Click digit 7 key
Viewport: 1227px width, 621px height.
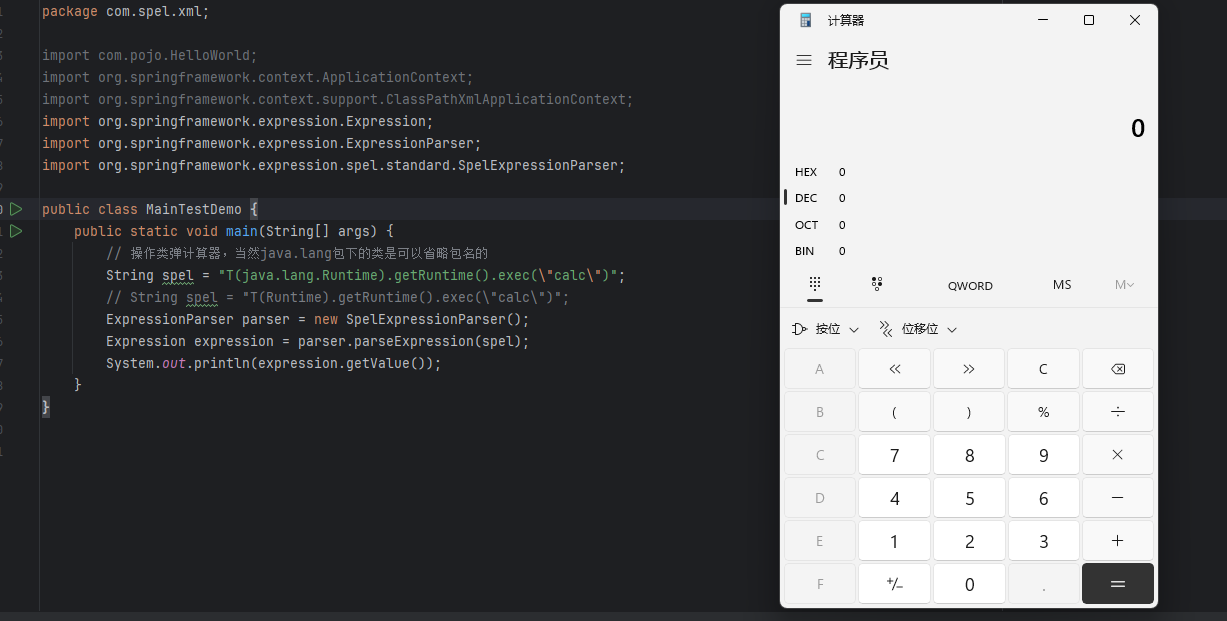pos(894,455)
